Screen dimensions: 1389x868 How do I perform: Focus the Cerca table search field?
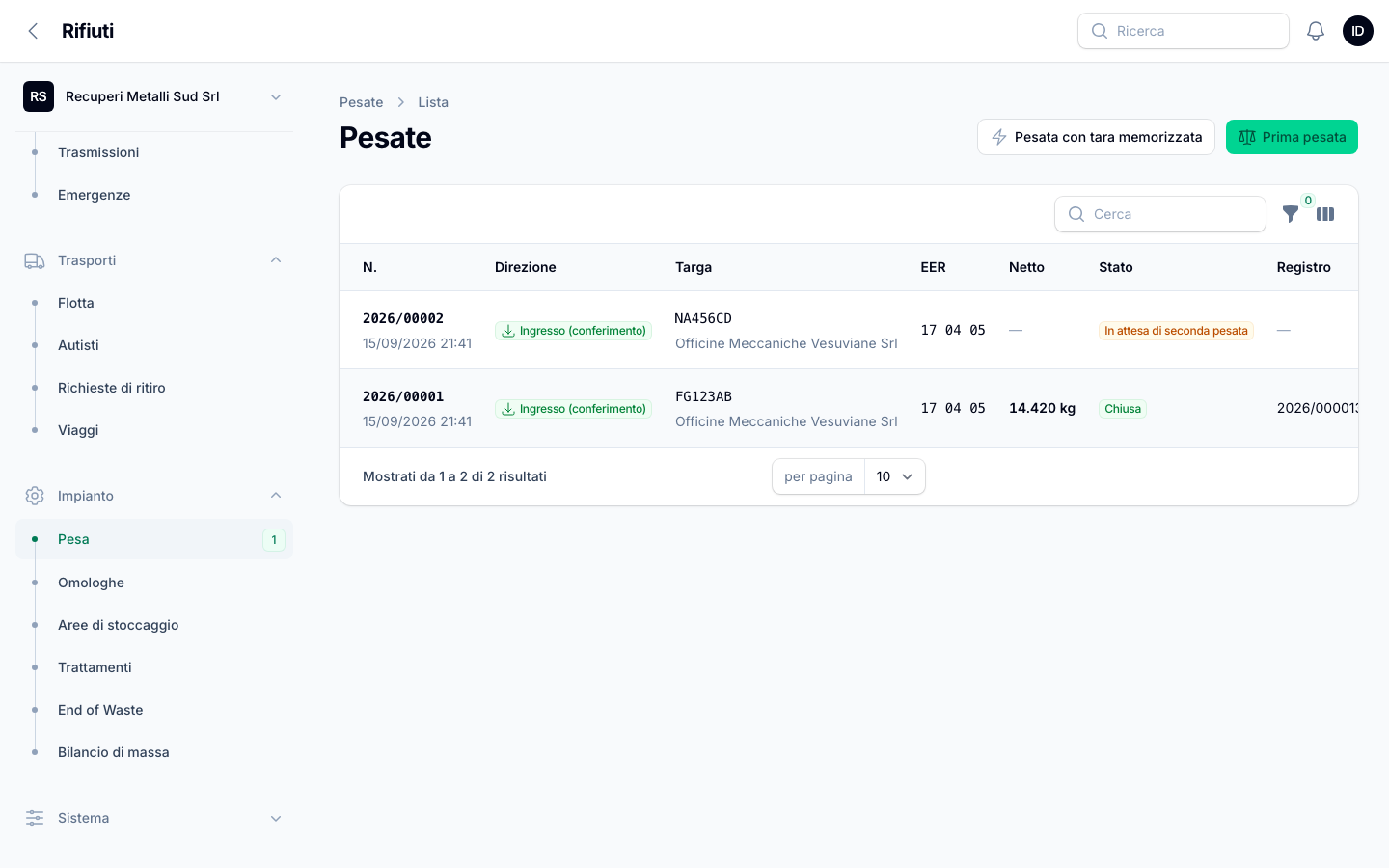[x=1160, y=214]
